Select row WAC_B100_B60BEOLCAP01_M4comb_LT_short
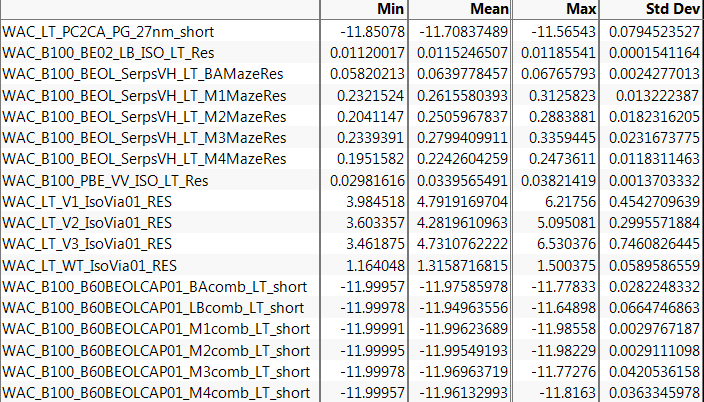704x402 pixels. [155, 392]
